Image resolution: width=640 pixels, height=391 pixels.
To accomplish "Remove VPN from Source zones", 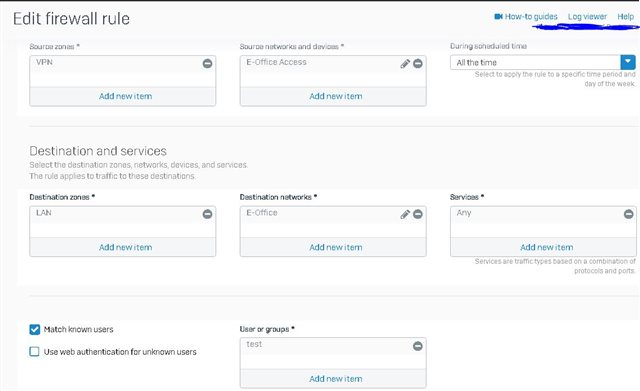I will [207, 63].
